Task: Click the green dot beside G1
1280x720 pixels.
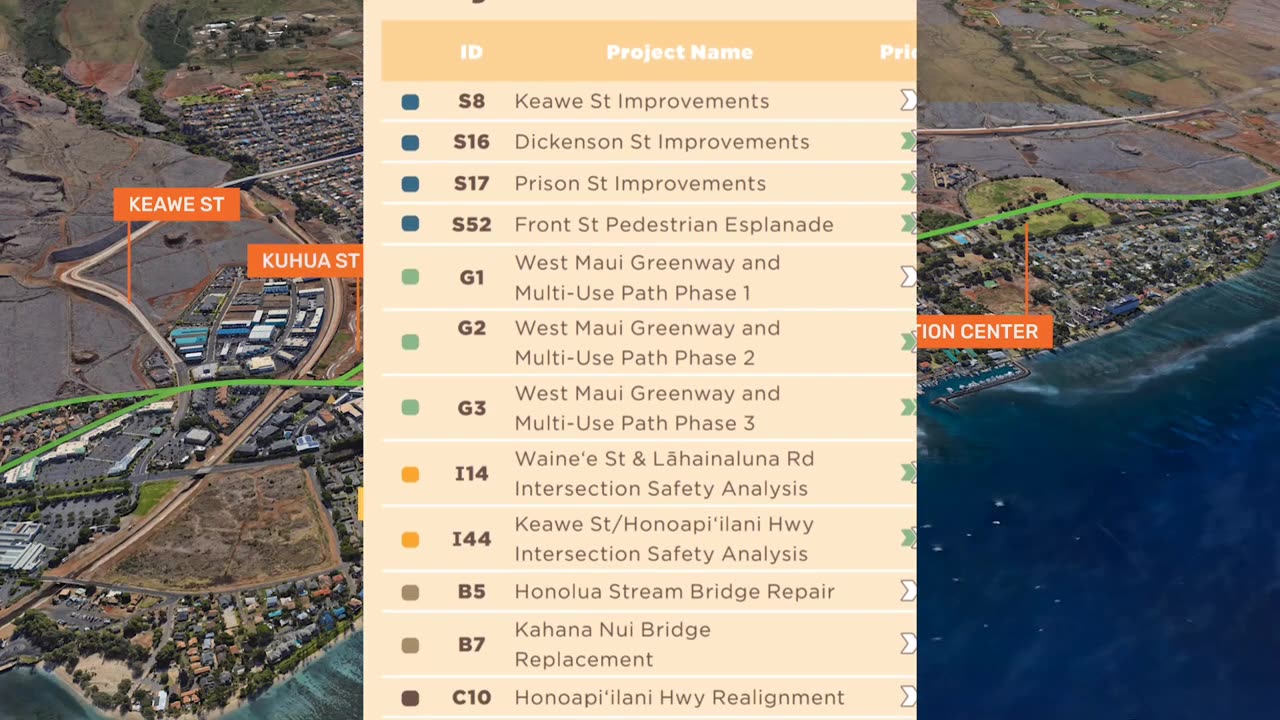Action: point(410,277)
